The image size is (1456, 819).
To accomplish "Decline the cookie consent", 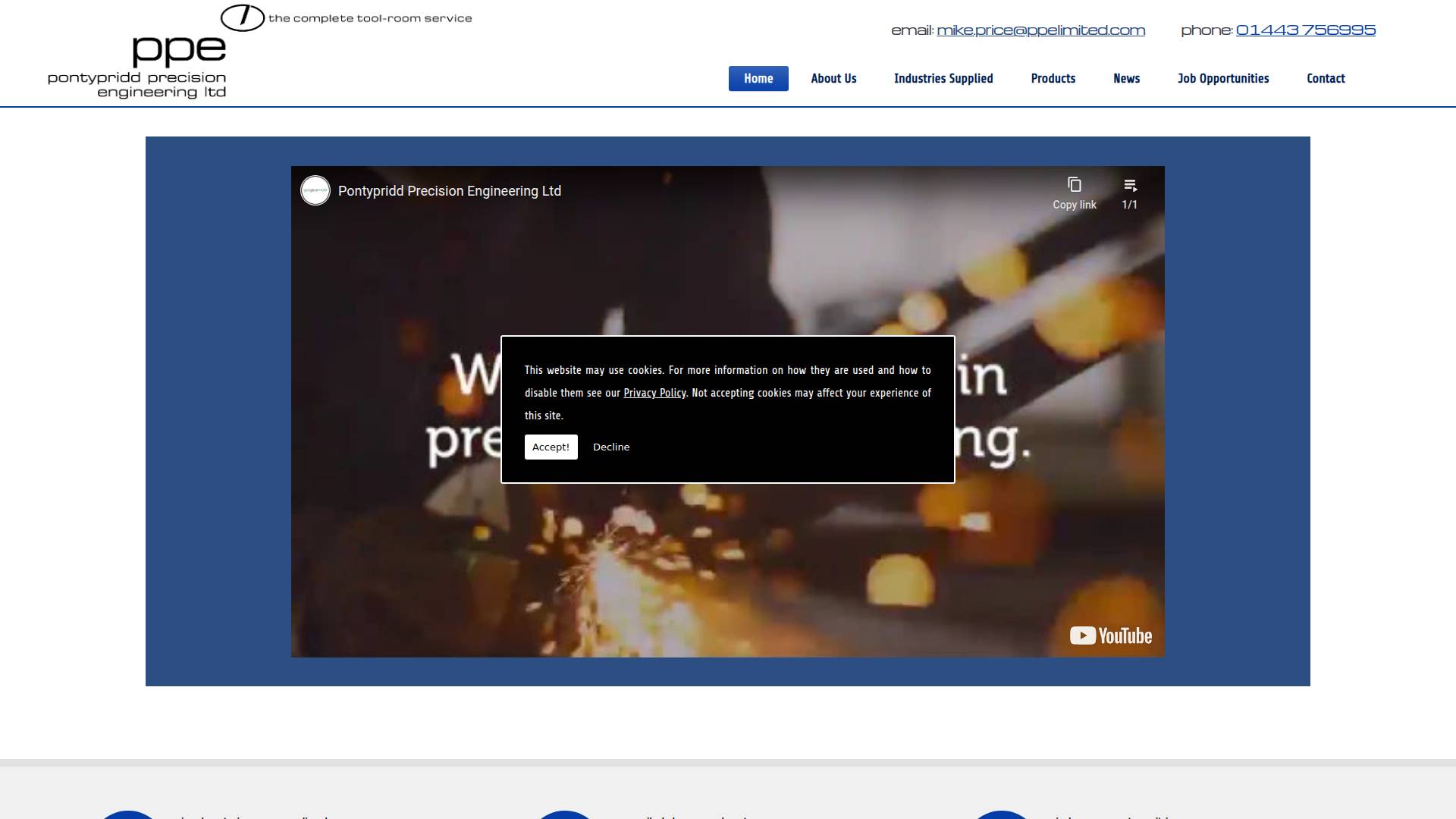I will point(611,447).
